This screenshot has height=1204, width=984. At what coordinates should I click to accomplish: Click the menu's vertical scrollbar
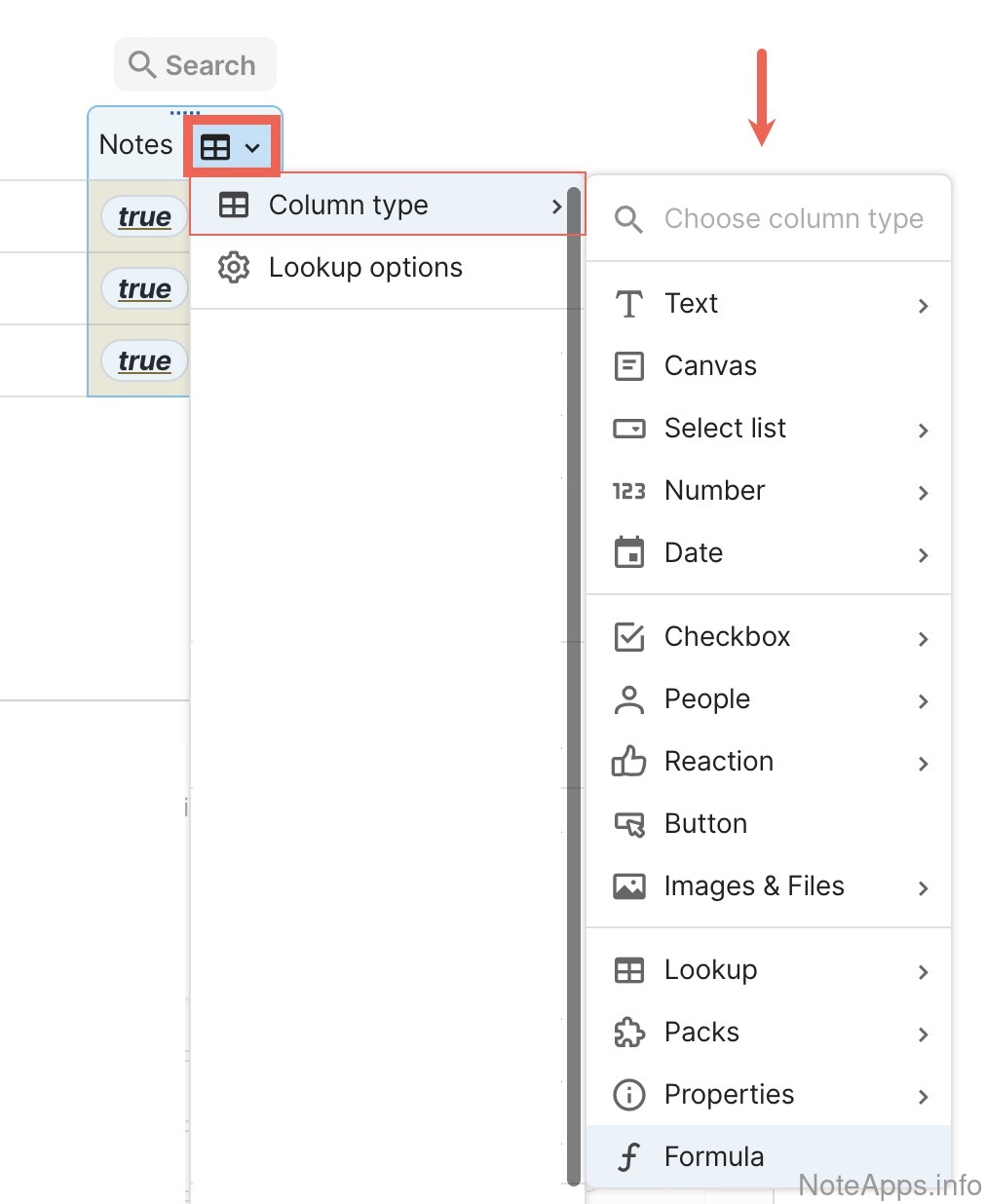click(x=574, y=682)
